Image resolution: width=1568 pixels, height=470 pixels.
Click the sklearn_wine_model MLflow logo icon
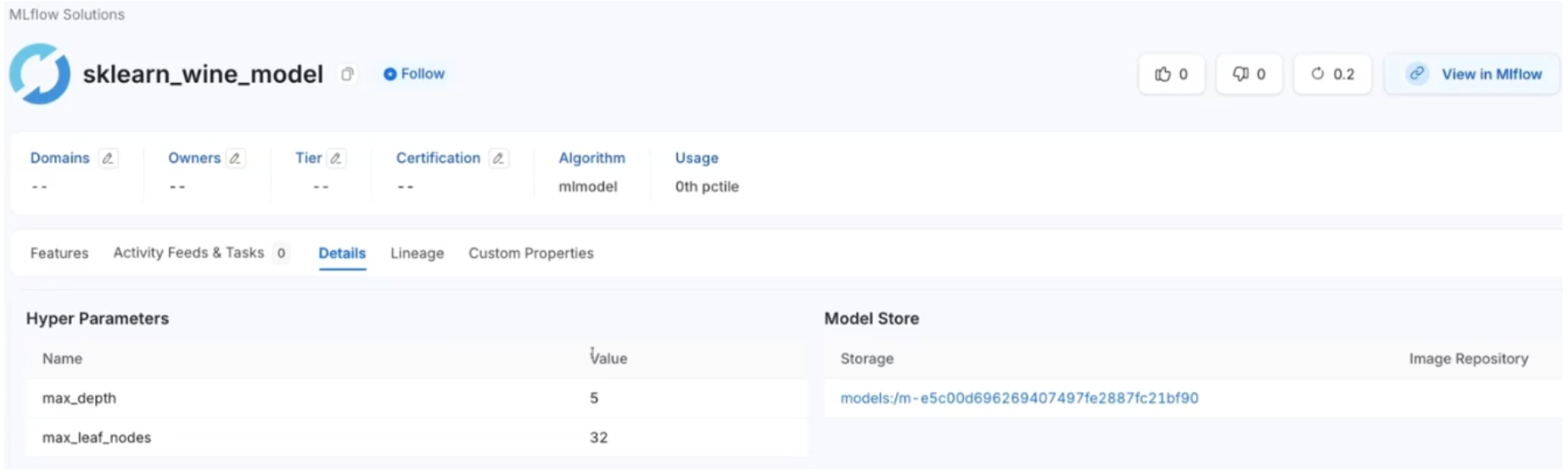point(40,74)
